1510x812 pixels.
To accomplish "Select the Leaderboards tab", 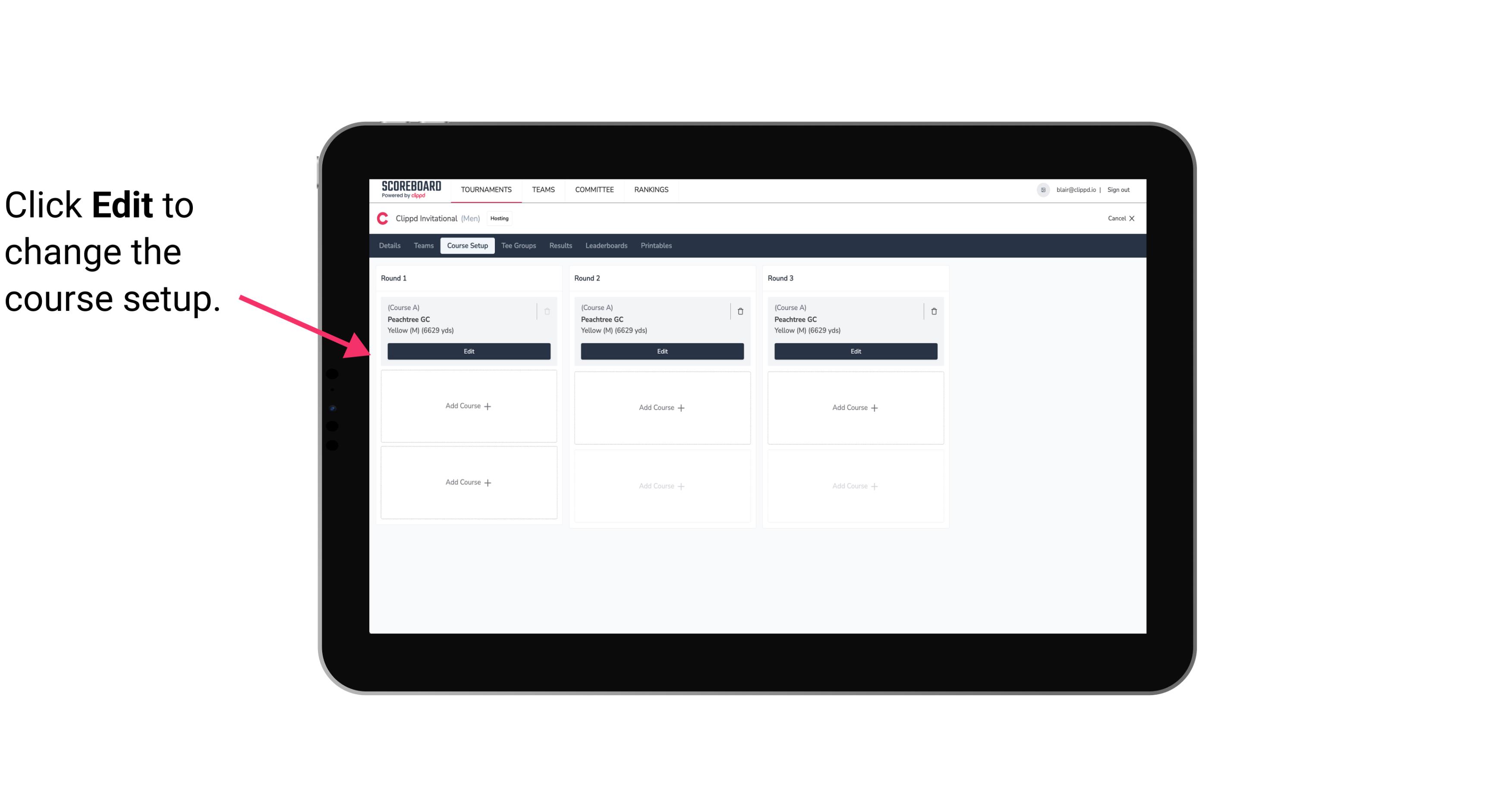I will [606, 245].
